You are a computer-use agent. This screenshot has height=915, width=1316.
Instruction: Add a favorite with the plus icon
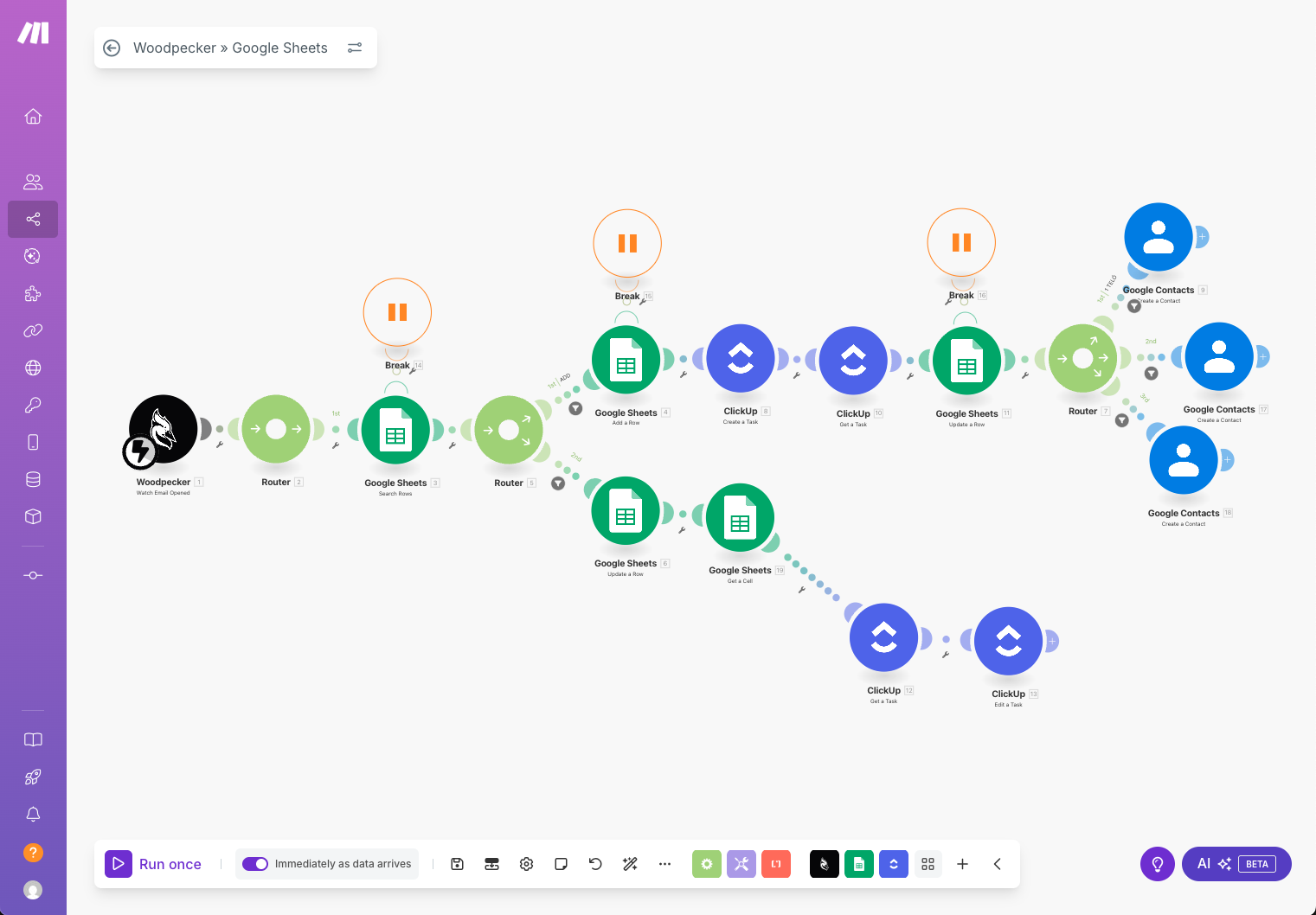(x=962, y=864)
